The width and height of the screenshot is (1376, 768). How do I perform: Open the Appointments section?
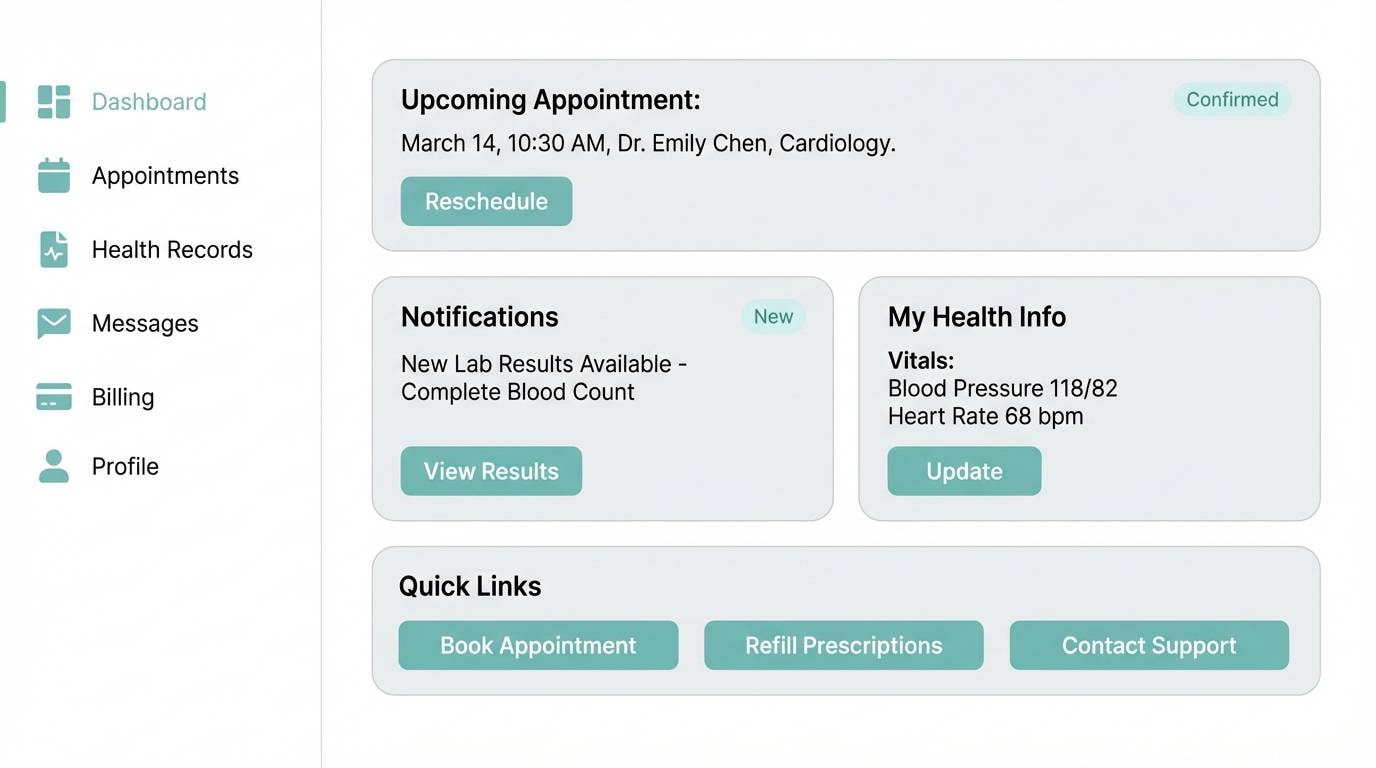[x=165, y=175]
